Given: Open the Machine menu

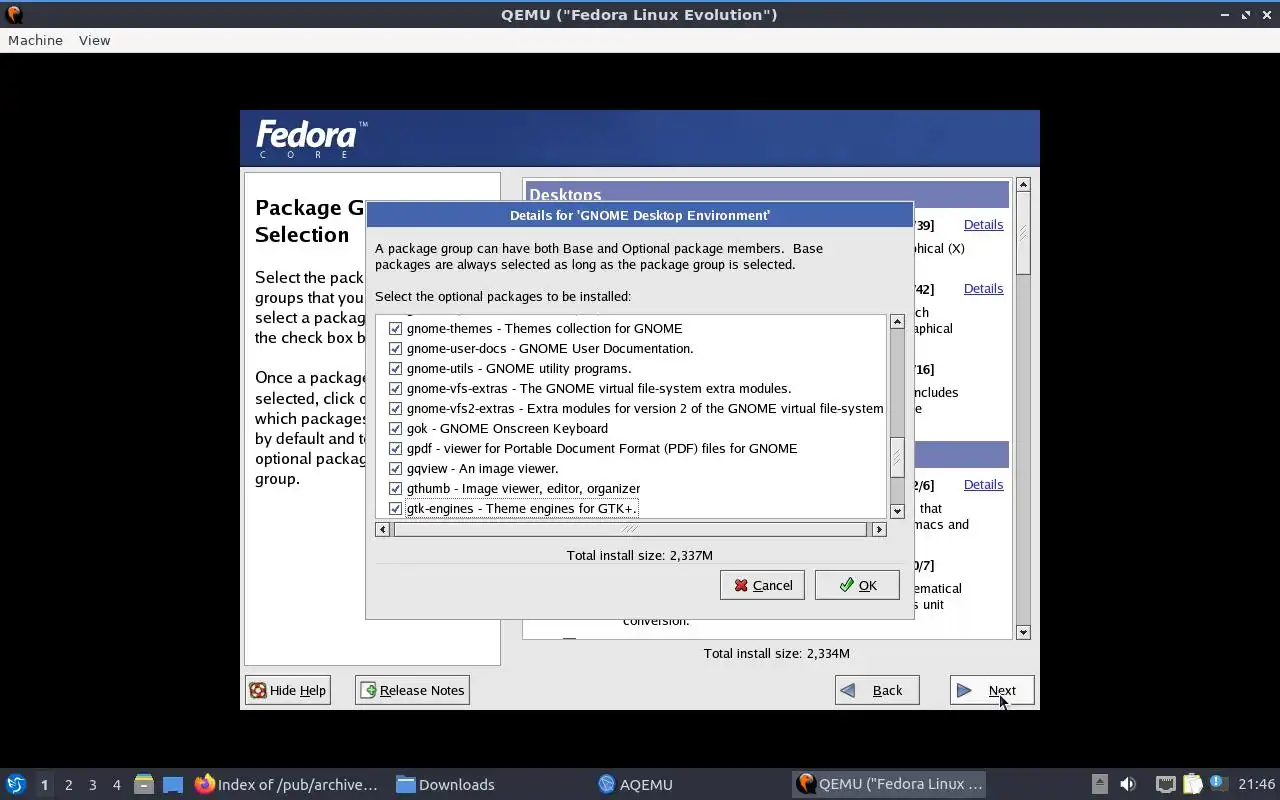Looking at the screenshot, I should coord(35,40).
